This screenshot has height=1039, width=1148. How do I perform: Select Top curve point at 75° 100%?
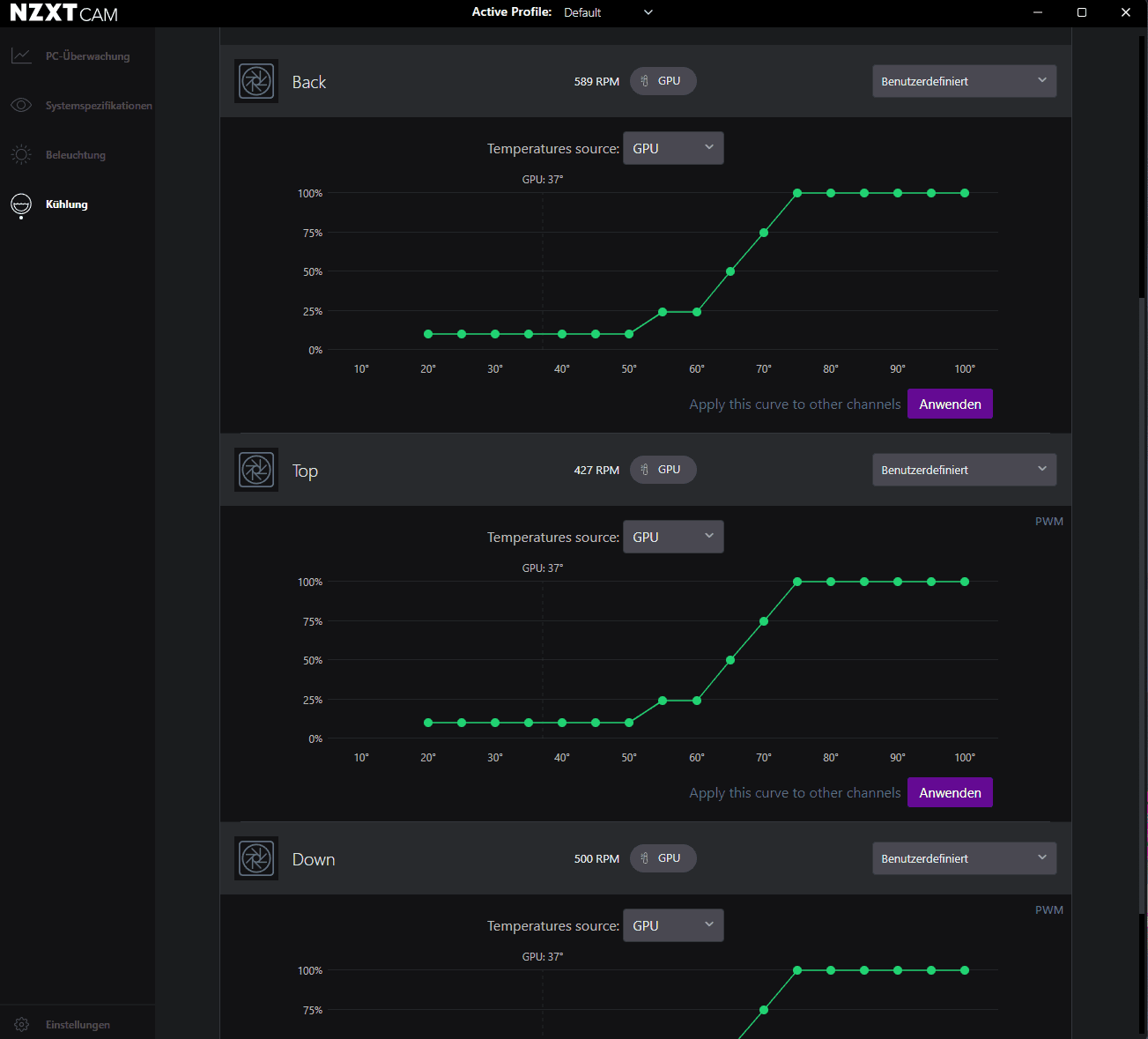click(x=797, y=582)
